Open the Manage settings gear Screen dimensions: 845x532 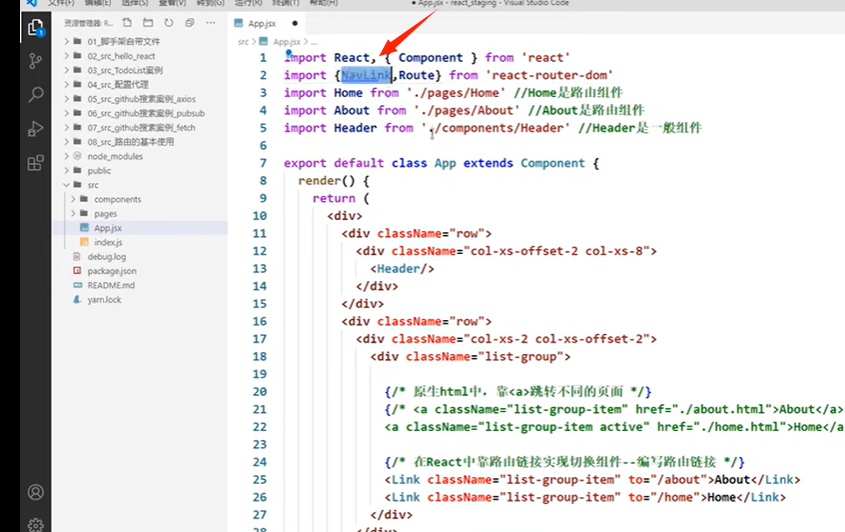pos(36,524)
